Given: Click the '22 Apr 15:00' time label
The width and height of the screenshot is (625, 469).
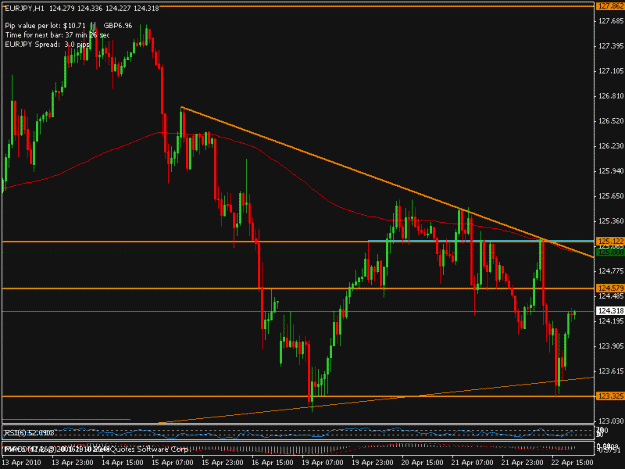Looking at the screenshot, I should (572, 463).
